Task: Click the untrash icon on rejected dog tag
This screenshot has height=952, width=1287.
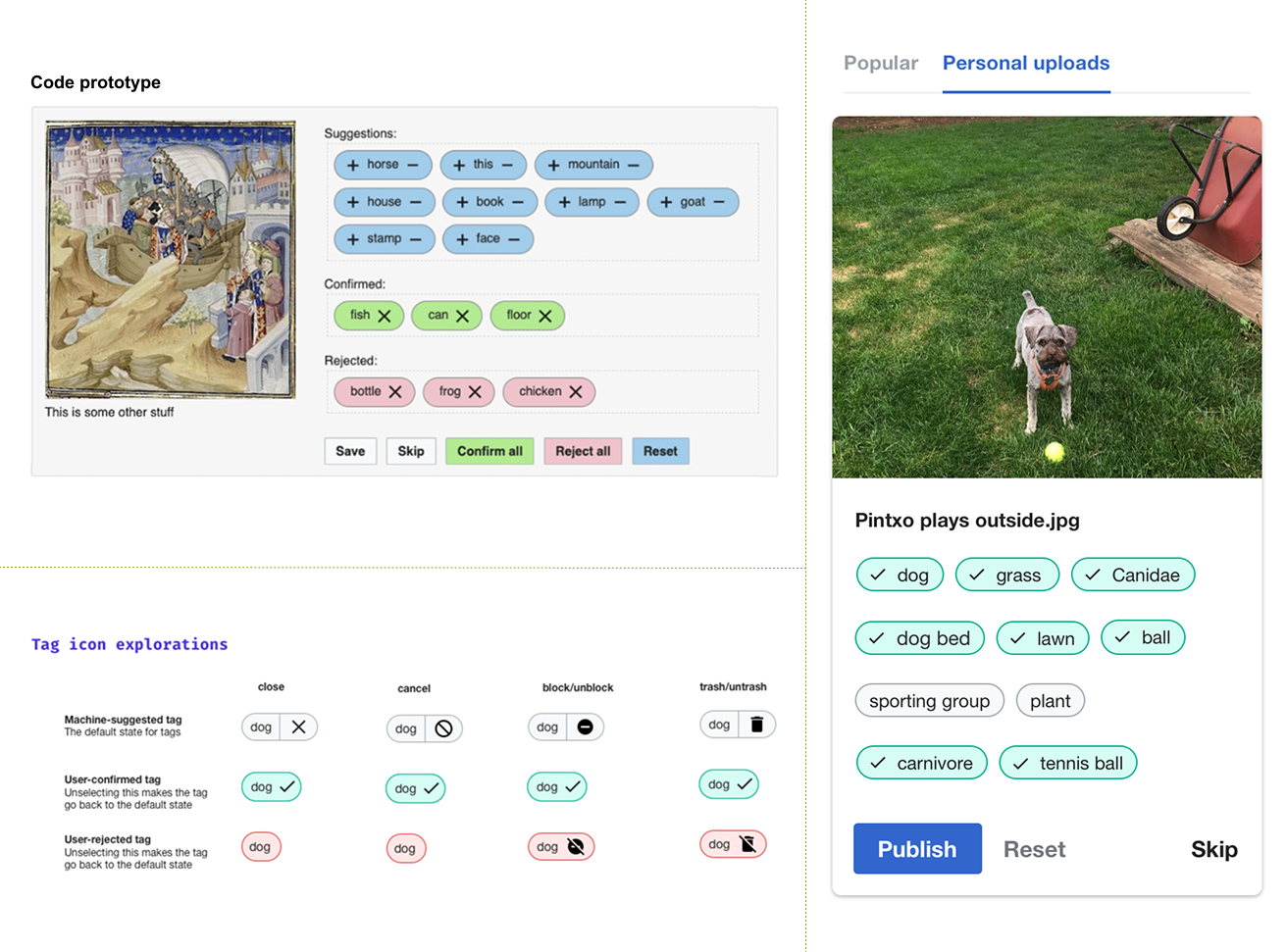Action: pos(747,844)
